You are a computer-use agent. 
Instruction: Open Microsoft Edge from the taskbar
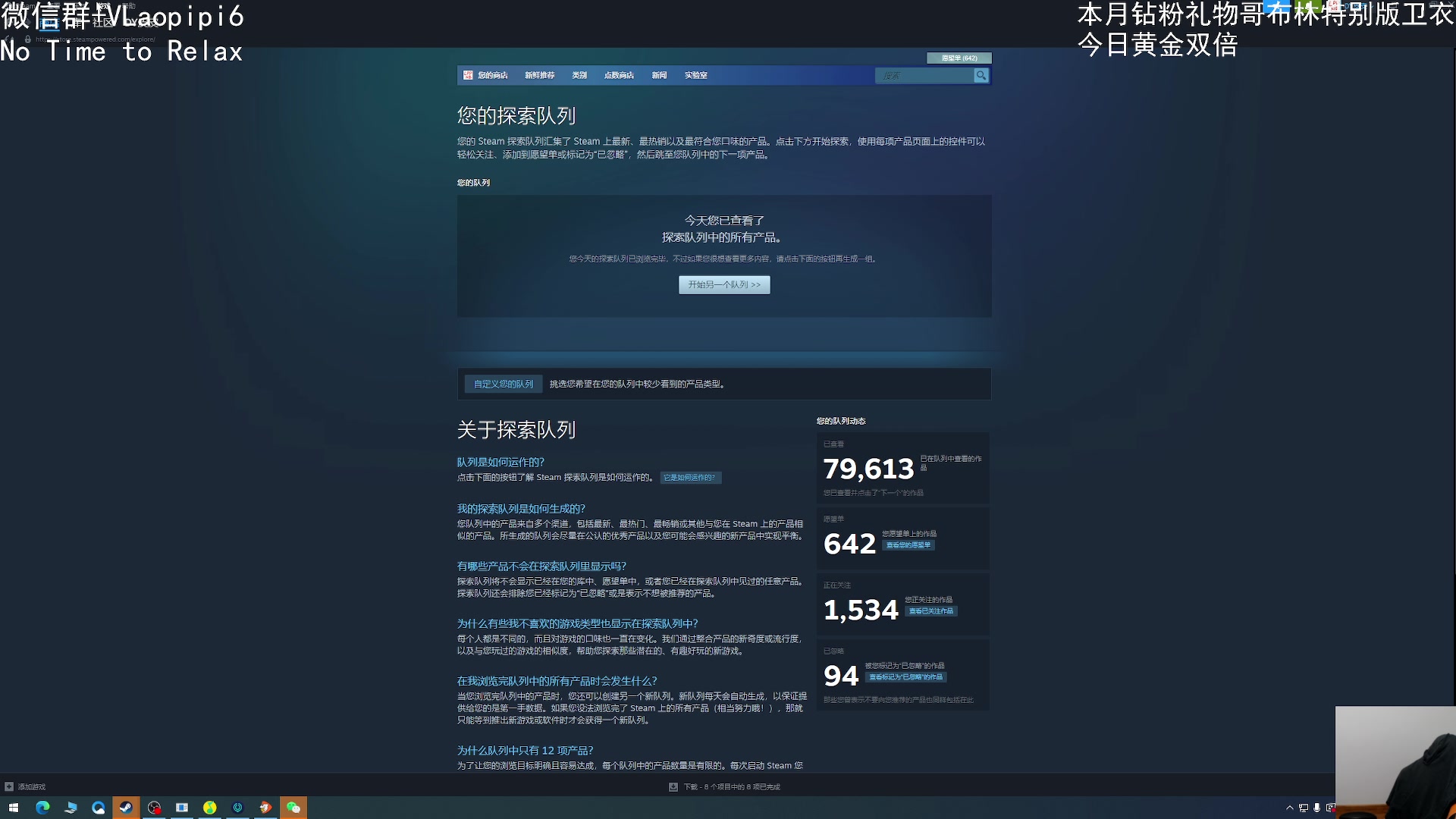click(42, 808)
